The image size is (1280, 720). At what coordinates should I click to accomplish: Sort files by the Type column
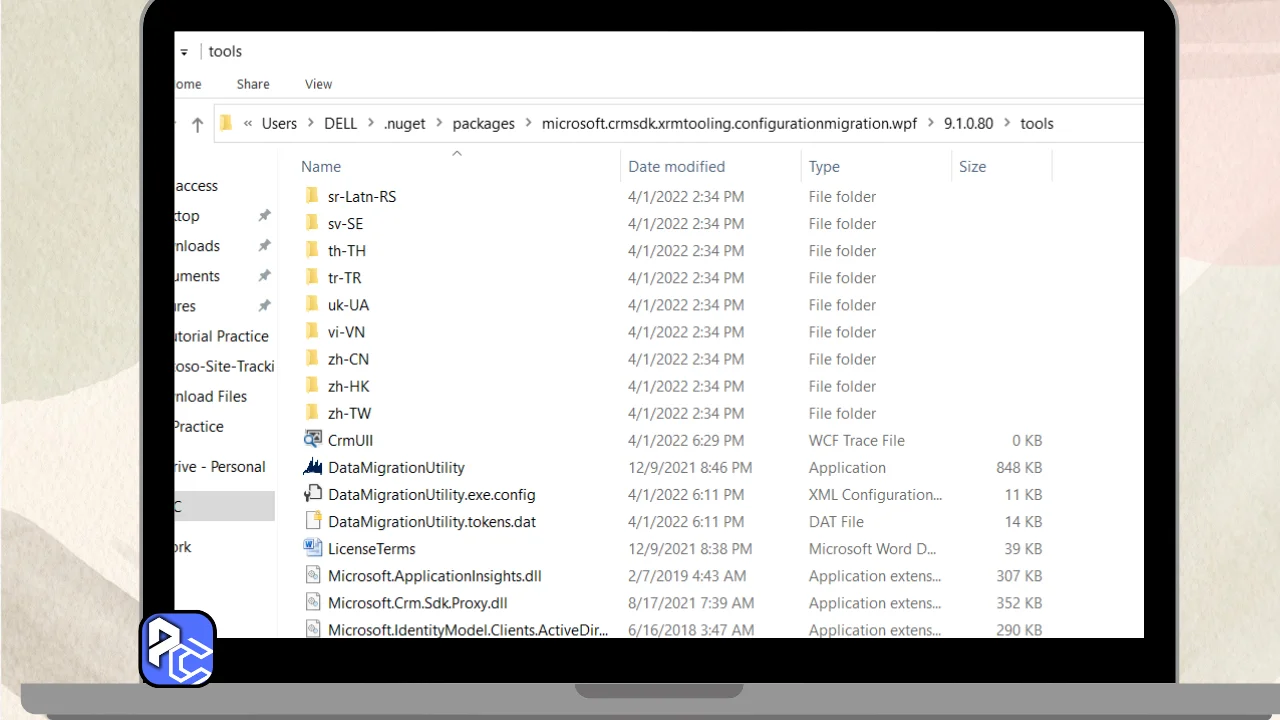click(824, 167)
